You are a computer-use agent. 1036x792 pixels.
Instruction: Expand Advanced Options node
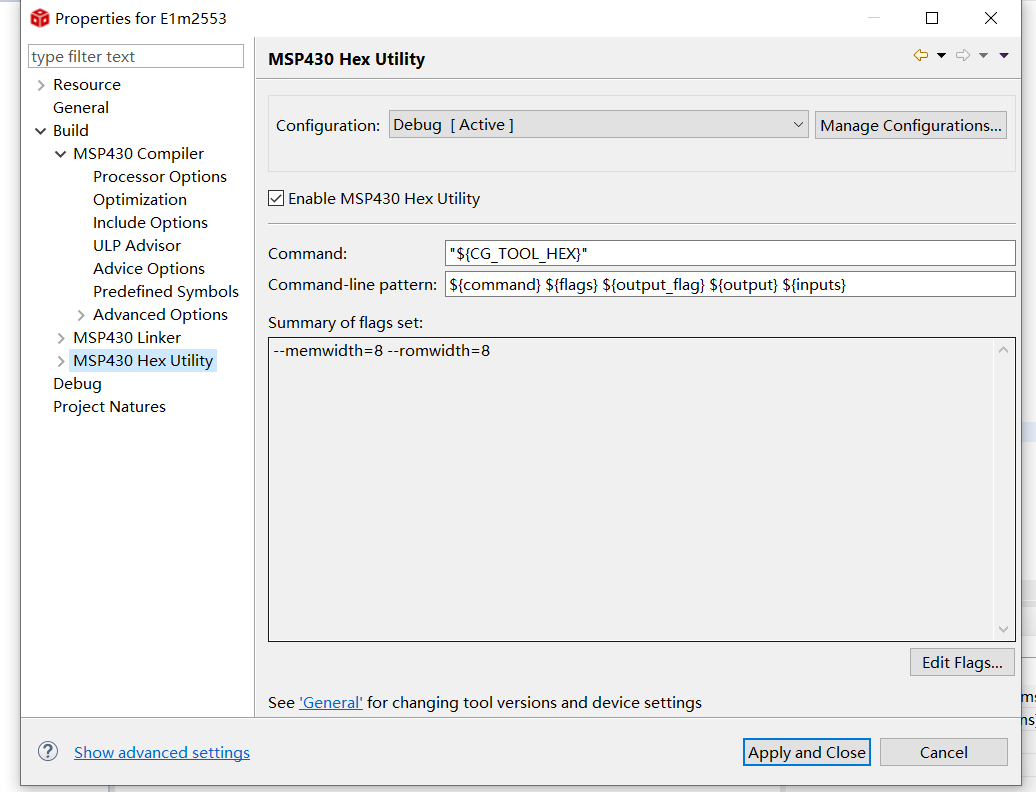tap(81, 315)
